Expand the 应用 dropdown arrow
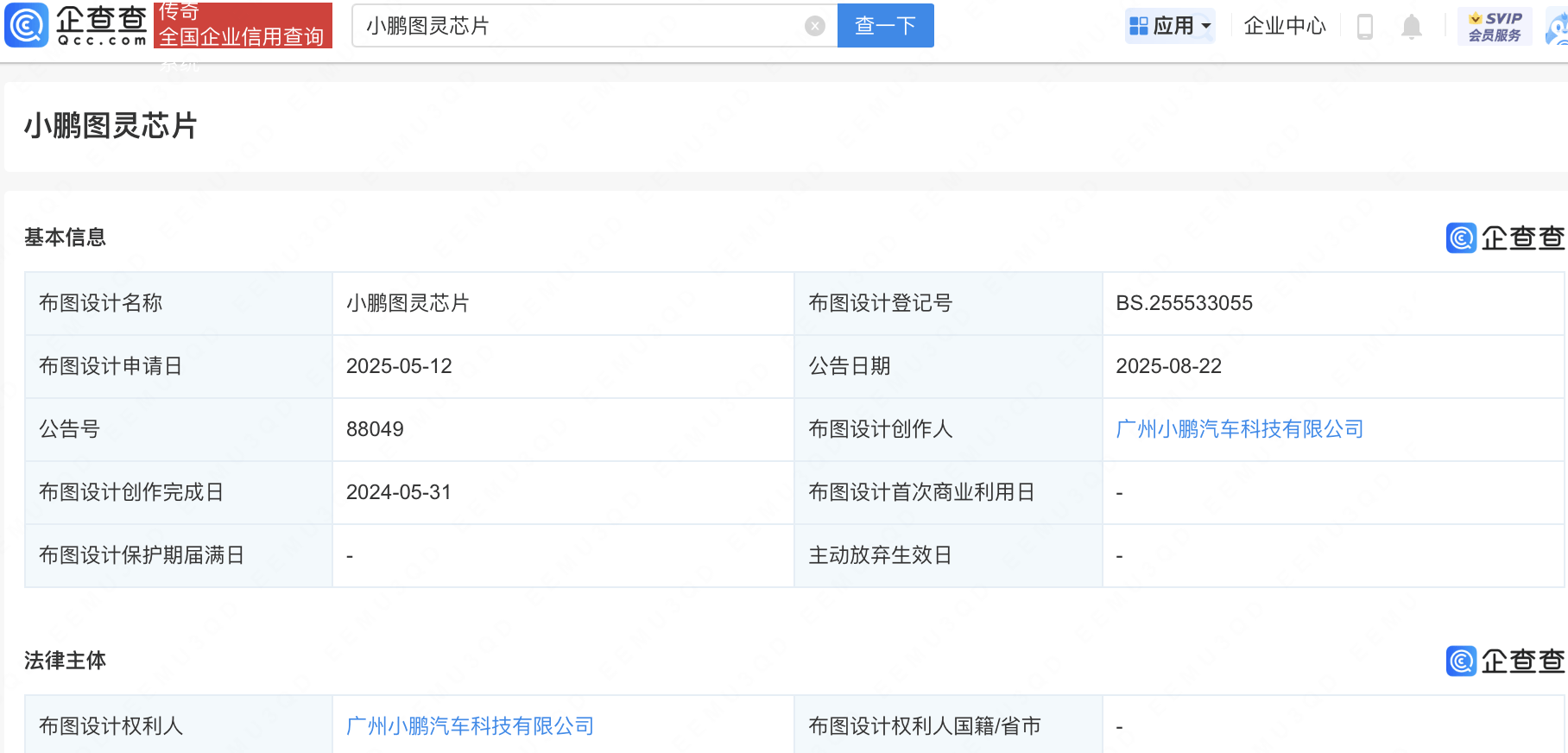 [1206, 26]
